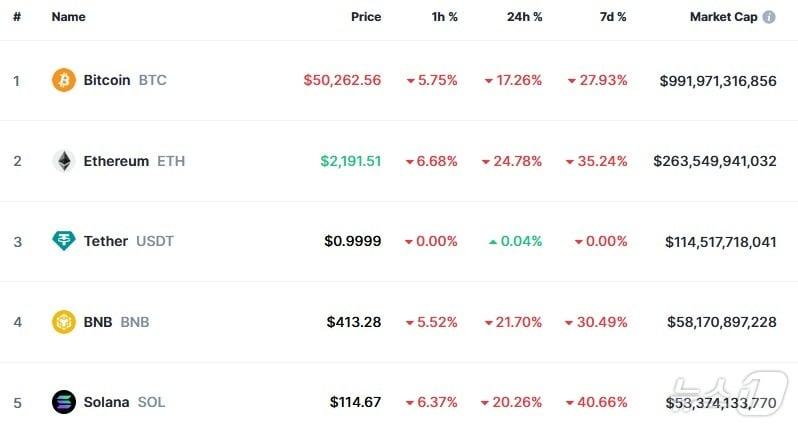This screenshot has width=798, height=428.
Task: Sort by the 1h % column header
Action: pyautogui.click(x=442, y=17)
